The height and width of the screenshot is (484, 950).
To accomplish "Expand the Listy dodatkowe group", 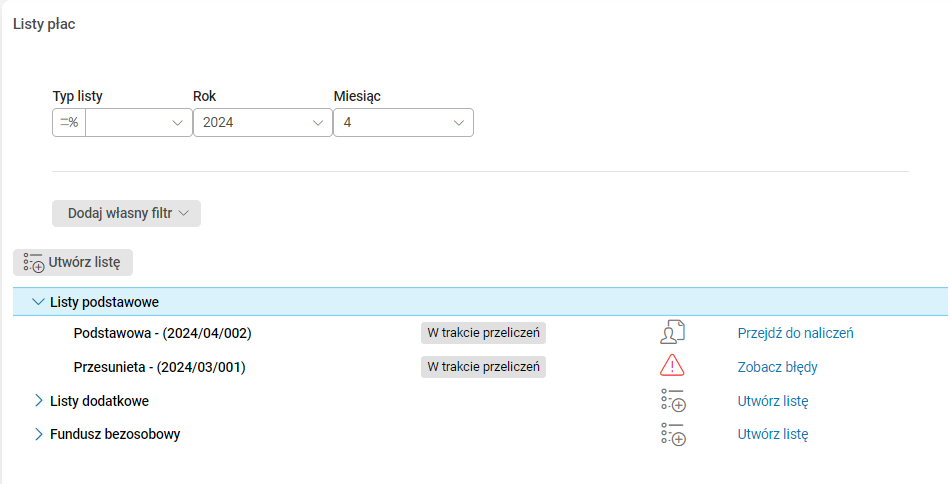I will click(x=38, y=401).
